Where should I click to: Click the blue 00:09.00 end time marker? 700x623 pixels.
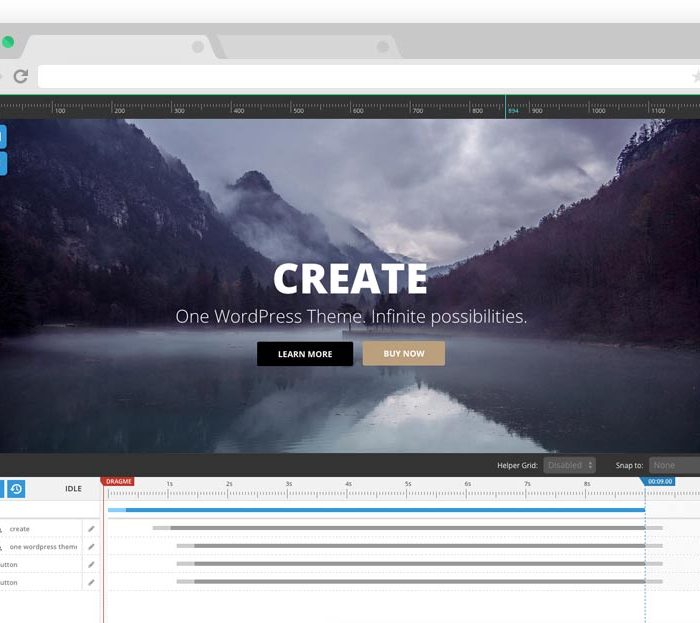(658, 482)
